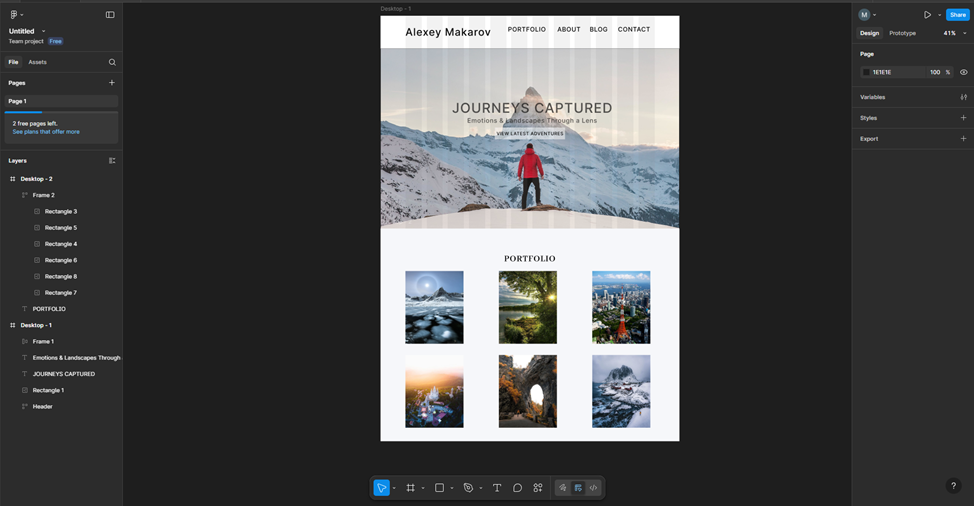Click the search icon in left panel
974x506 pixels.
tap(112, 62)
